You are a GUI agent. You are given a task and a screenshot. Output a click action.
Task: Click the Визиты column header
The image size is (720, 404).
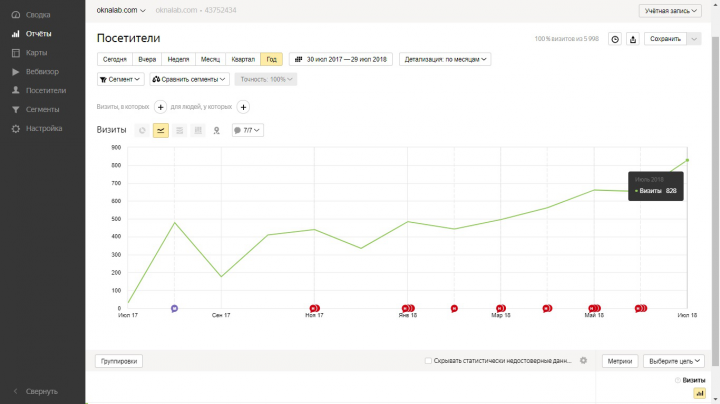coord(693,380)
